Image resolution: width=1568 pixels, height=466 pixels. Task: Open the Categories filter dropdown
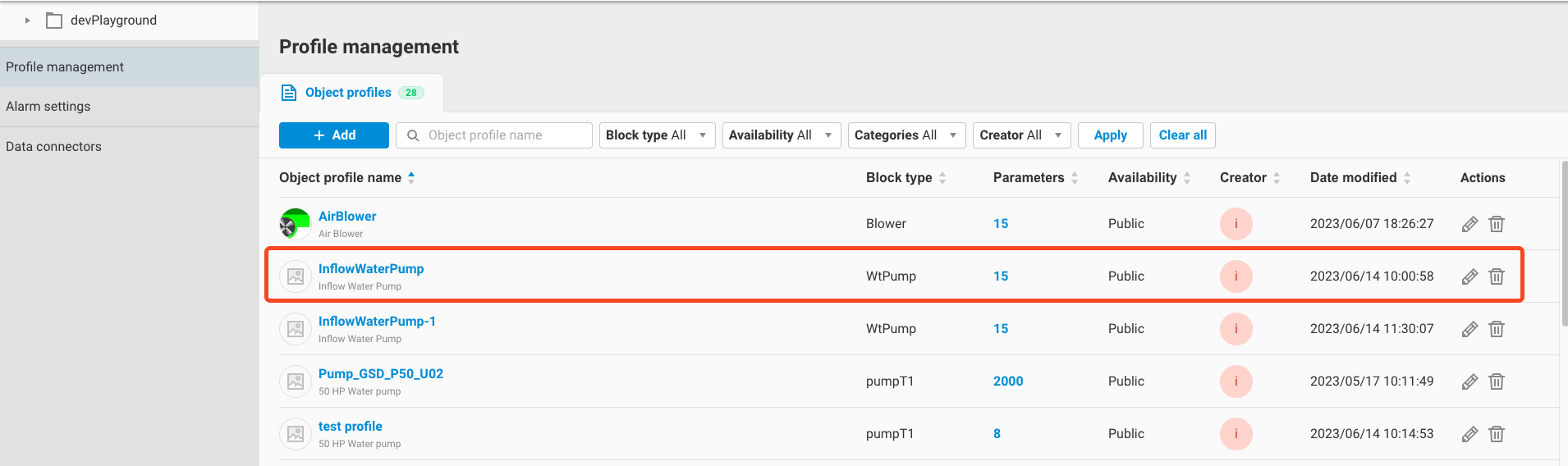[905, 135]
